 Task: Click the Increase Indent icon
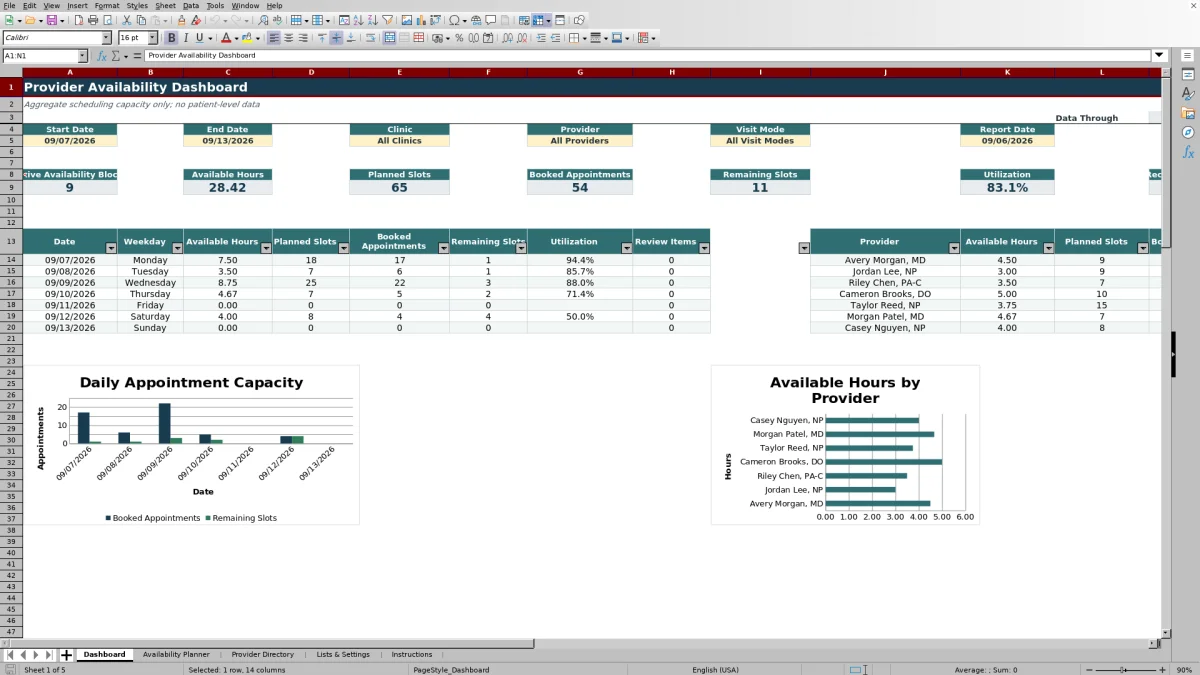pos(541,38)
